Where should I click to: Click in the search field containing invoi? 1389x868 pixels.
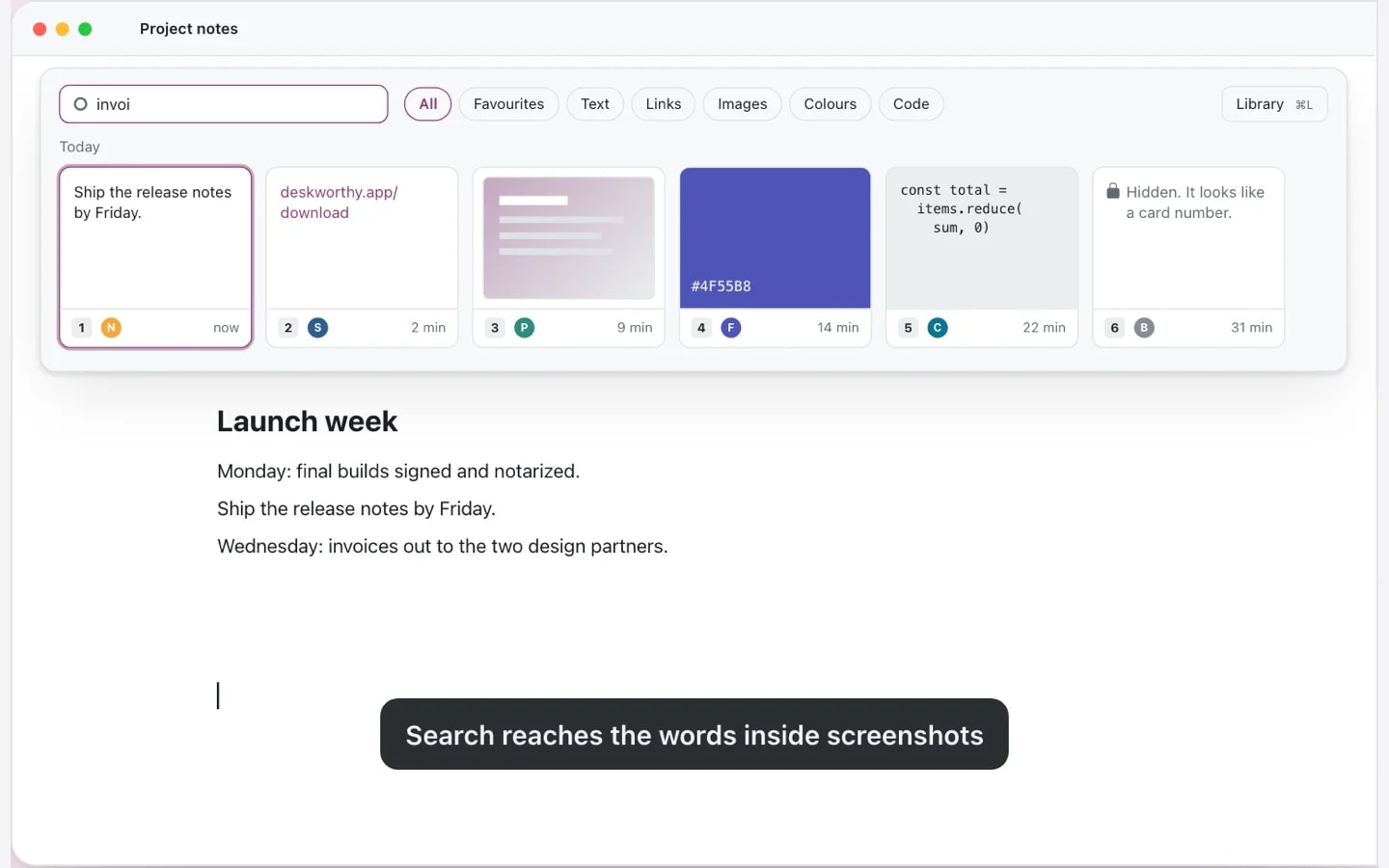coord(224,104)
